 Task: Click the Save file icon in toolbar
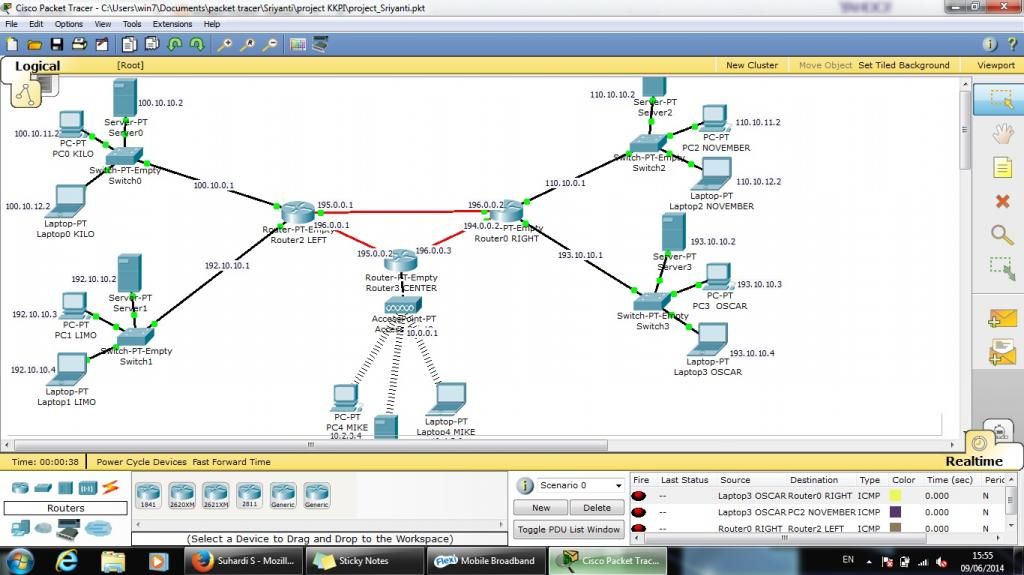click(x=56, y=44)
